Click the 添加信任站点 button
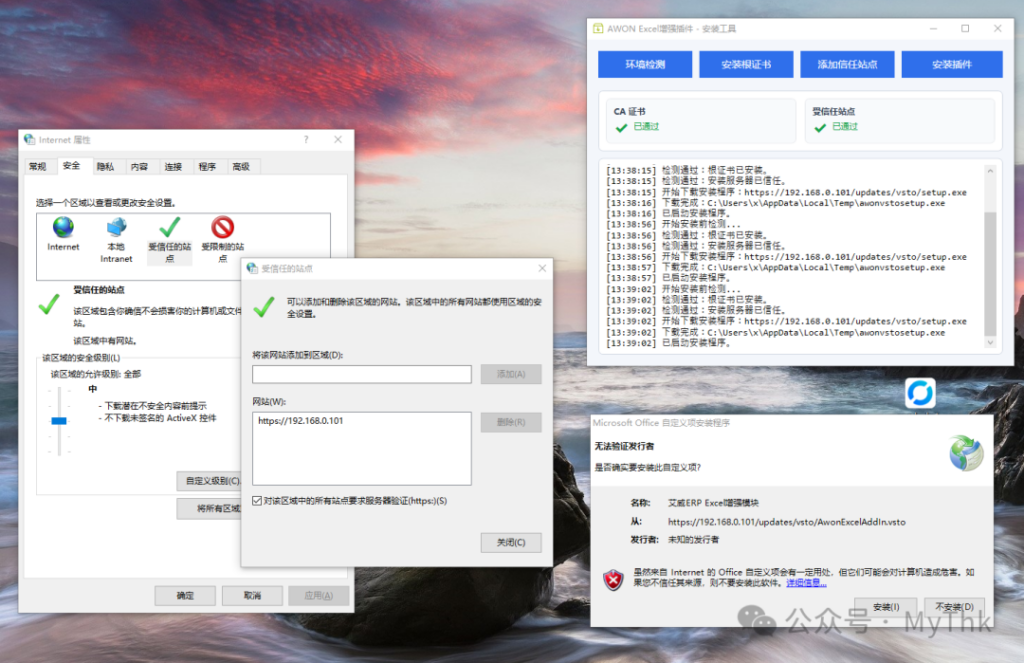Image resolution: width=1024 pixels, height=663 pixels. coord(848,64)
